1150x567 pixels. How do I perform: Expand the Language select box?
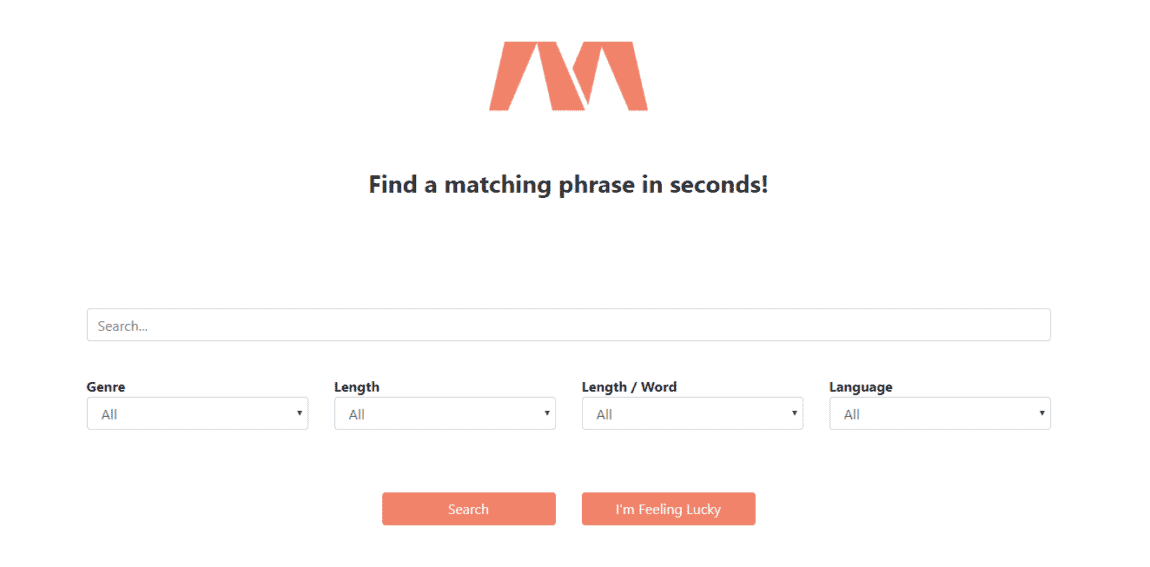(939, 414)
